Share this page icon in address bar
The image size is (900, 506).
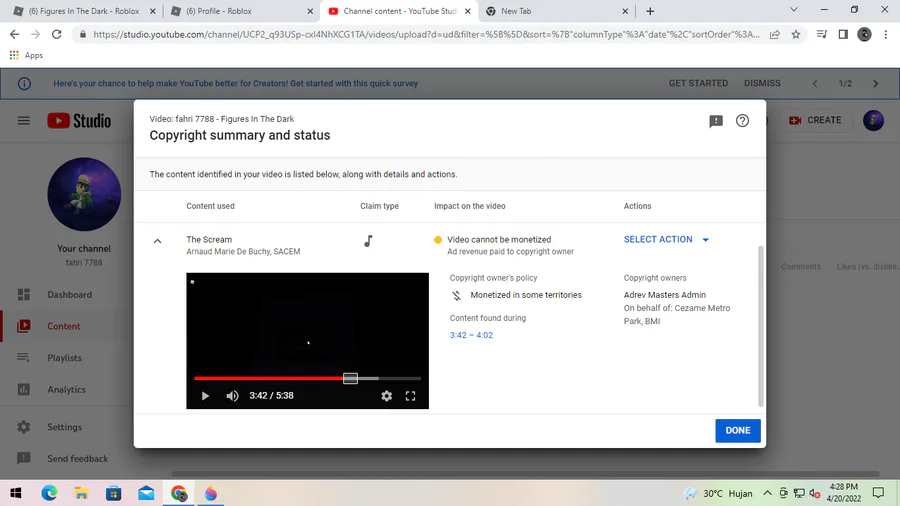(x=775, y=34)
